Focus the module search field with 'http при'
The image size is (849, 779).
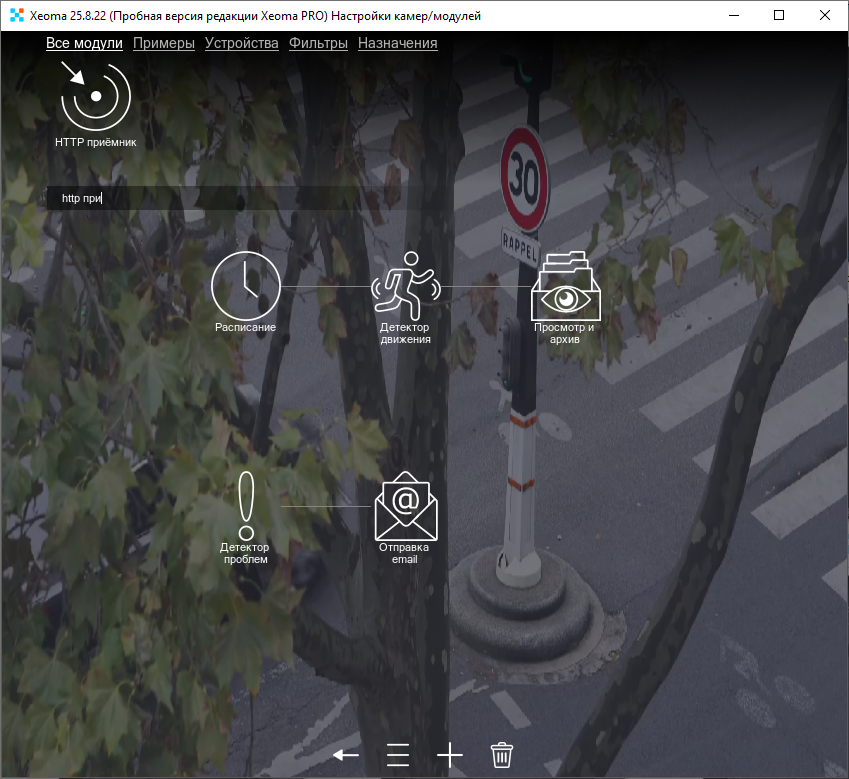[x=200, y=198]
